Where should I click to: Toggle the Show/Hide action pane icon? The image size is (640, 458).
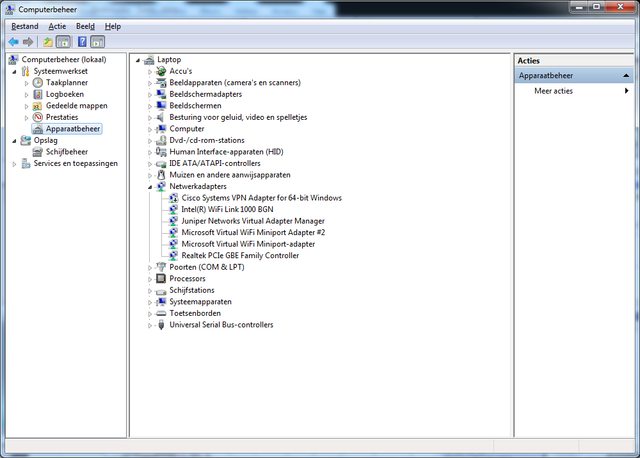(x=98, y=42)
